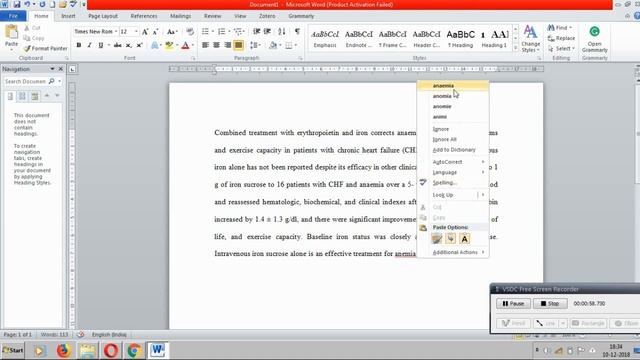Image resolution: width=640 pixels, height=360 pixels.
Task: Toggle Show/Hide paragraph marks
Action: (x=297, y=31)
